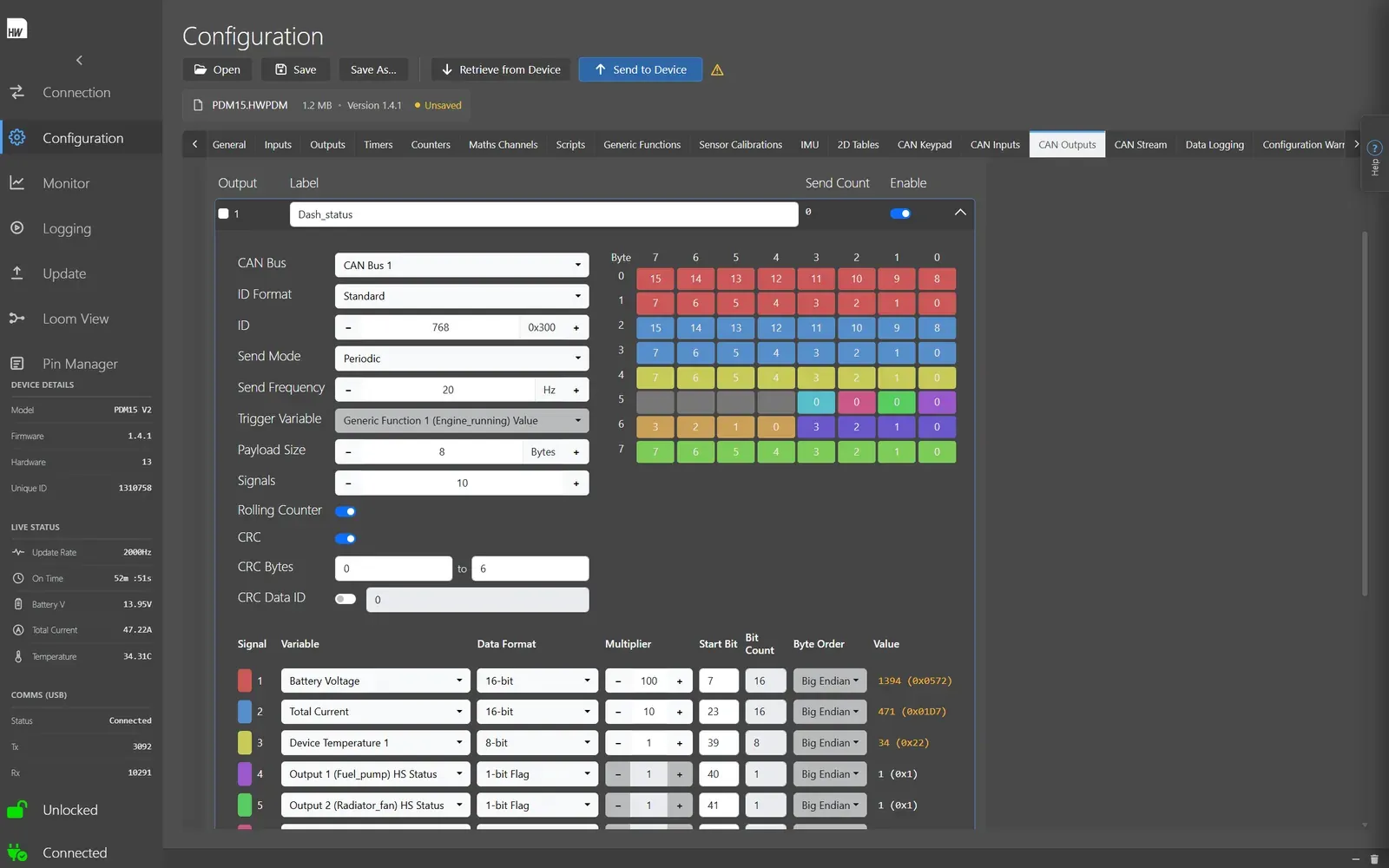Click the Unlocked padlock icon
The height and width of the screenshot is (868, 1389).
[17, 809]
